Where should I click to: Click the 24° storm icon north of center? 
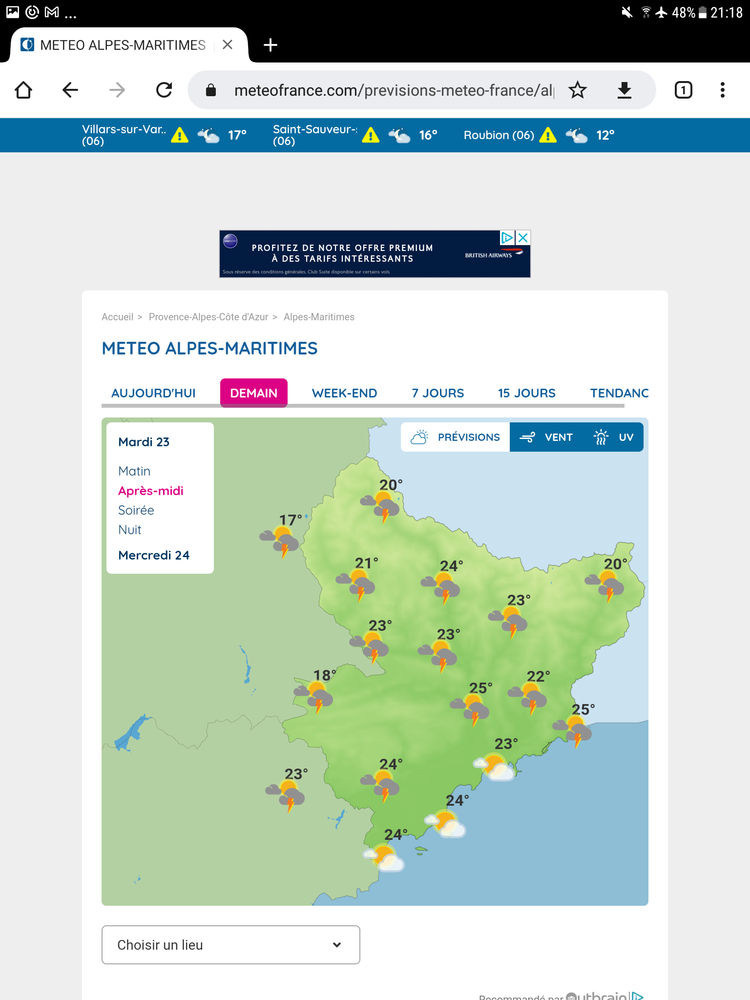tap(441, 587)
